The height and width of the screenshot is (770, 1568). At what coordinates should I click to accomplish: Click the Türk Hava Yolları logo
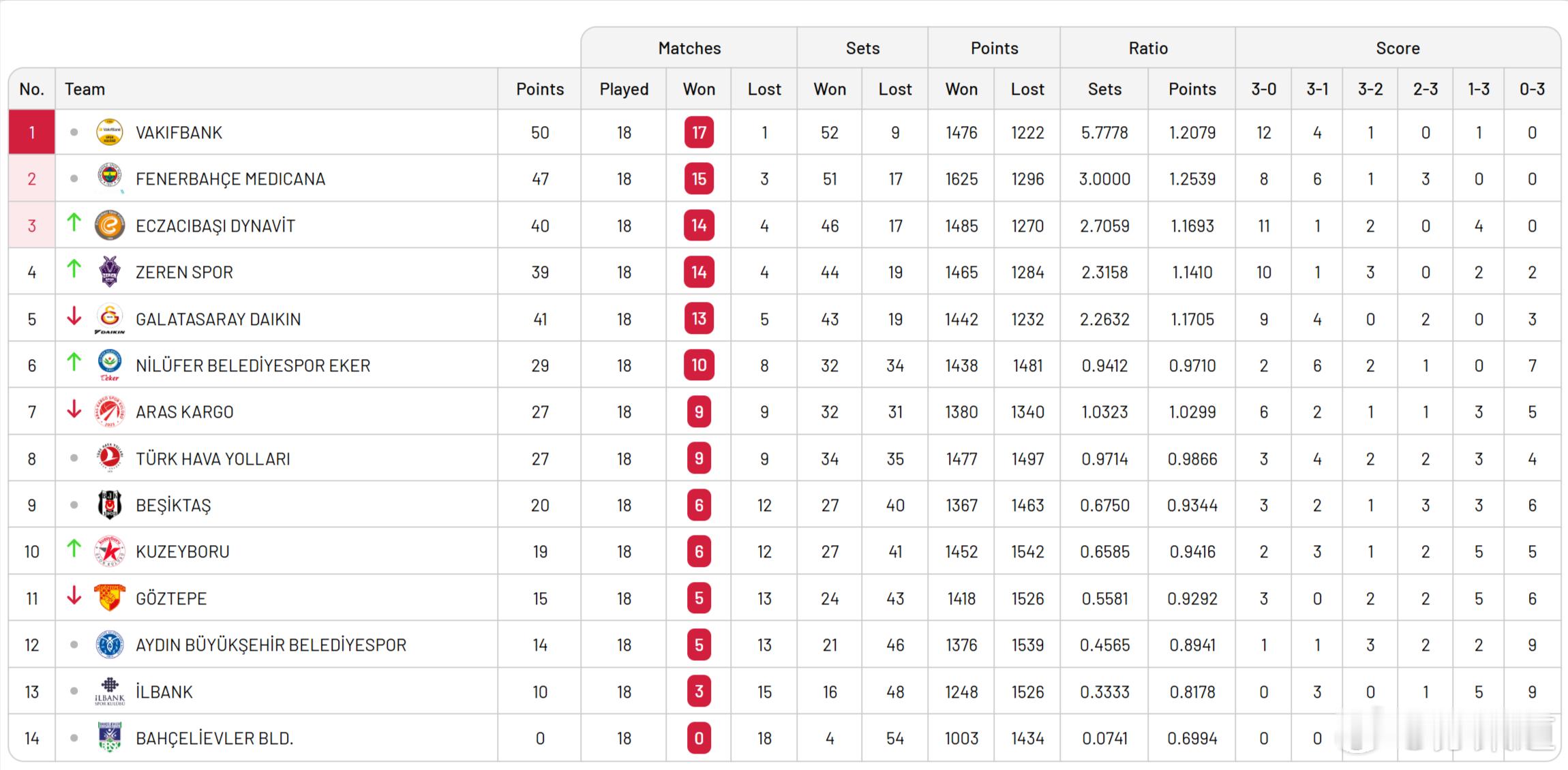tap(110, 458)
